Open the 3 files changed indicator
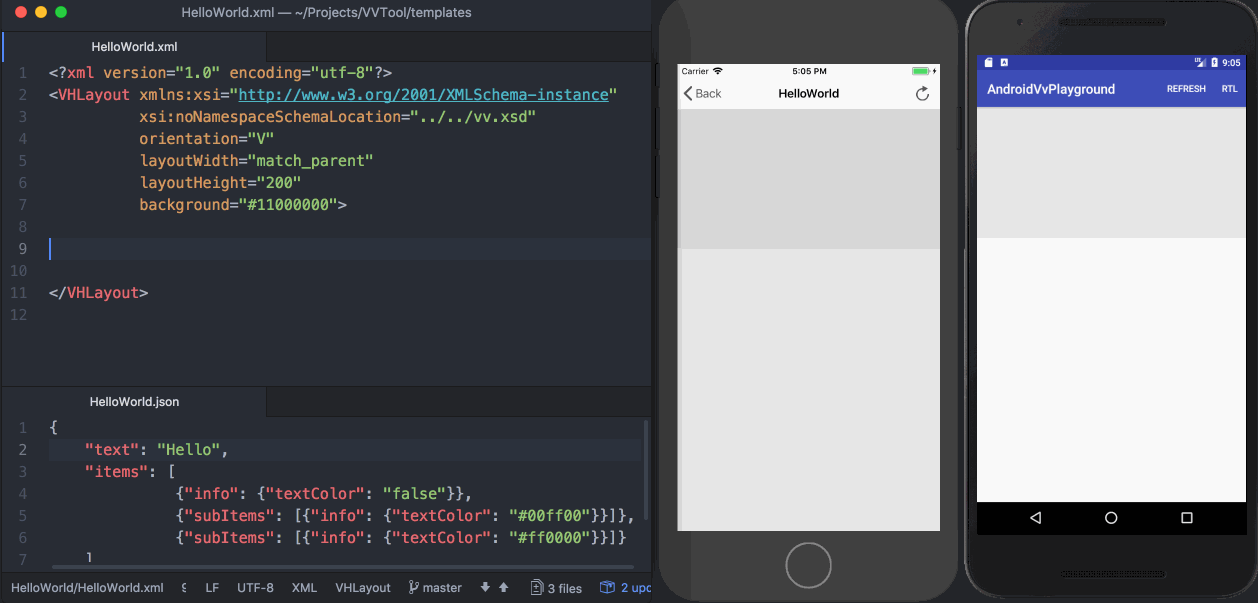 click(x=556, y=588)
